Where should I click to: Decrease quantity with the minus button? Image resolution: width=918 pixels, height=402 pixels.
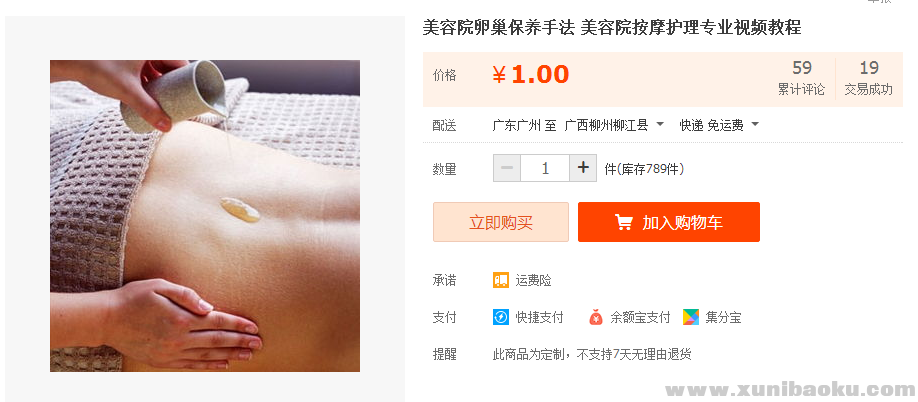point(507,168)
